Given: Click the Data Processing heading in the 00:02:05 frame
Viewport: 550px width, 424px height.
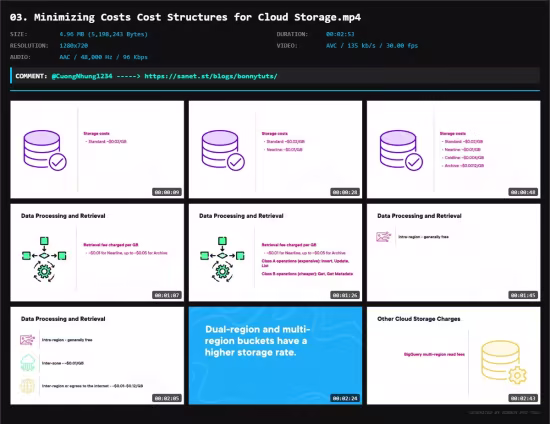Looking at the screenshot, I should coord(63,319).
